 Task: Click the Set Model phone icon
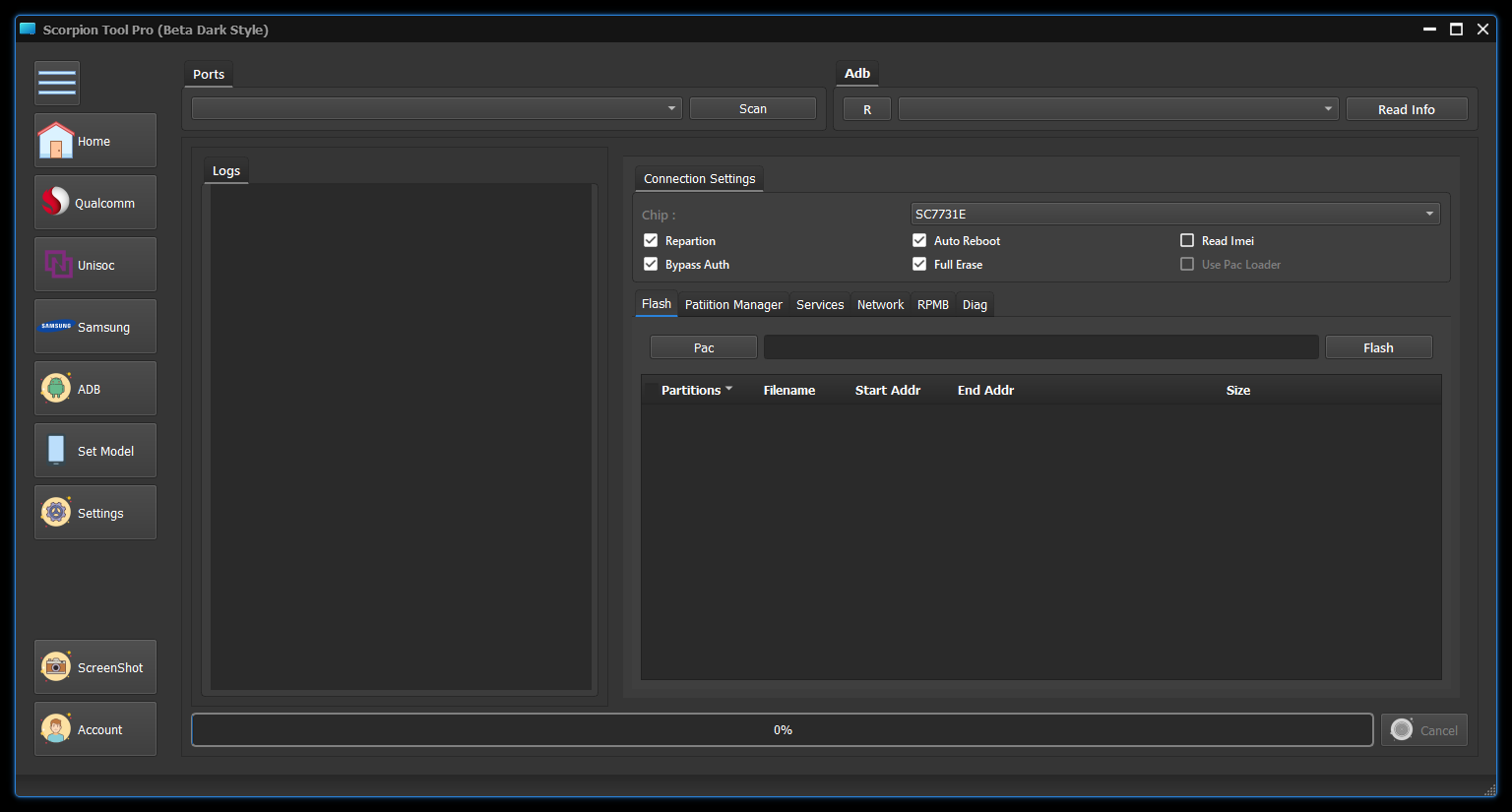57,451
